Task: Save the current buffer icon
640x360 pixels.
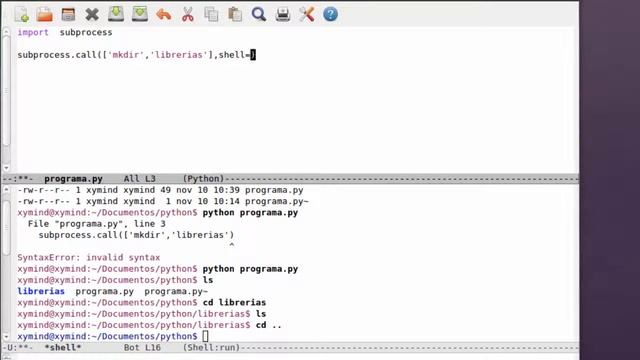Action: [116, 14]
